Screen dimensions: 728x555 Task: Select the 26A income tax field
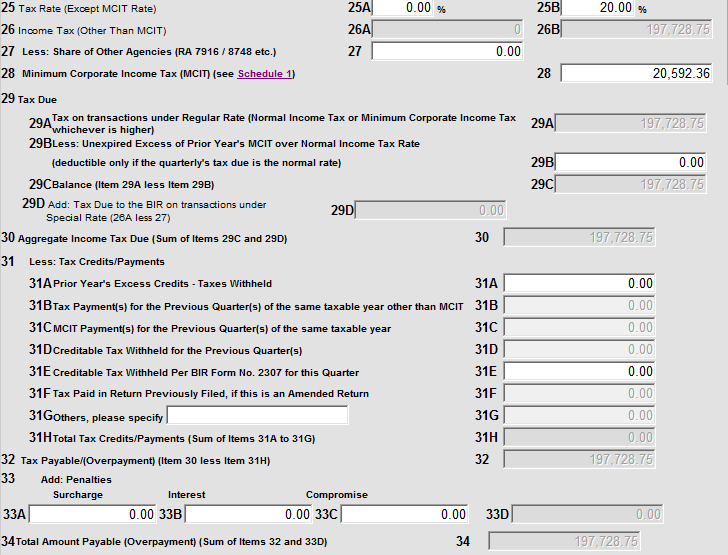pos(447,29)
